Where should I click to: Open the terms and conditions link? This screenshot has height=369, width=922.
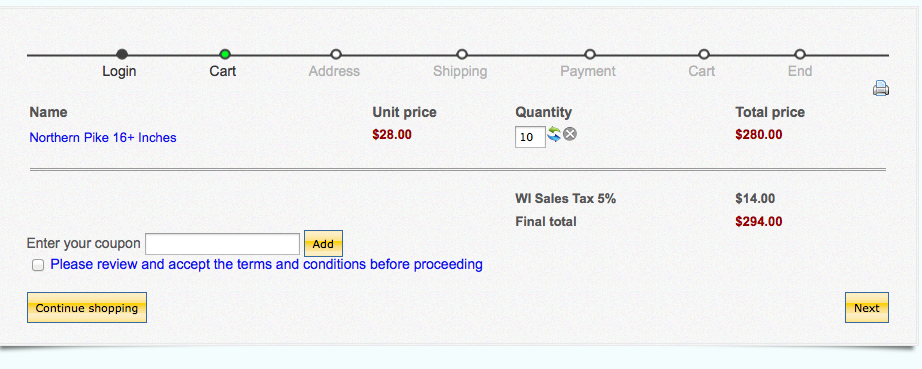click(266, 264)
